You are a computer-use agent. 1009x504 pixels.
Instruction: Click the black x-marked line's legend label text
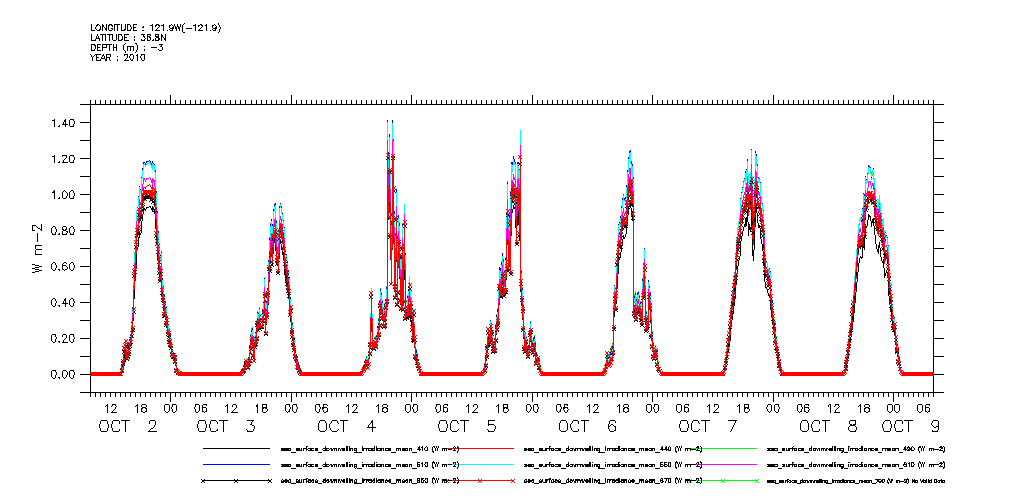coord(370,481)
